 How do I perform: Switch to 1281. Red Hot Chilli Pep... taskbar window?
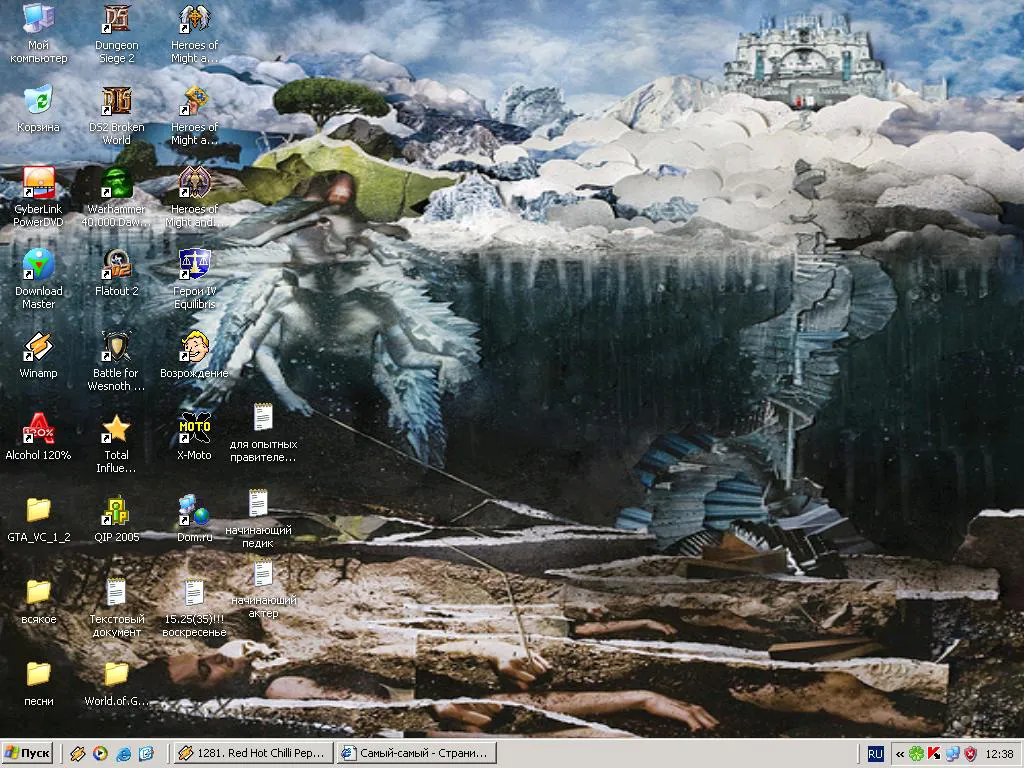tap(252, 754)
